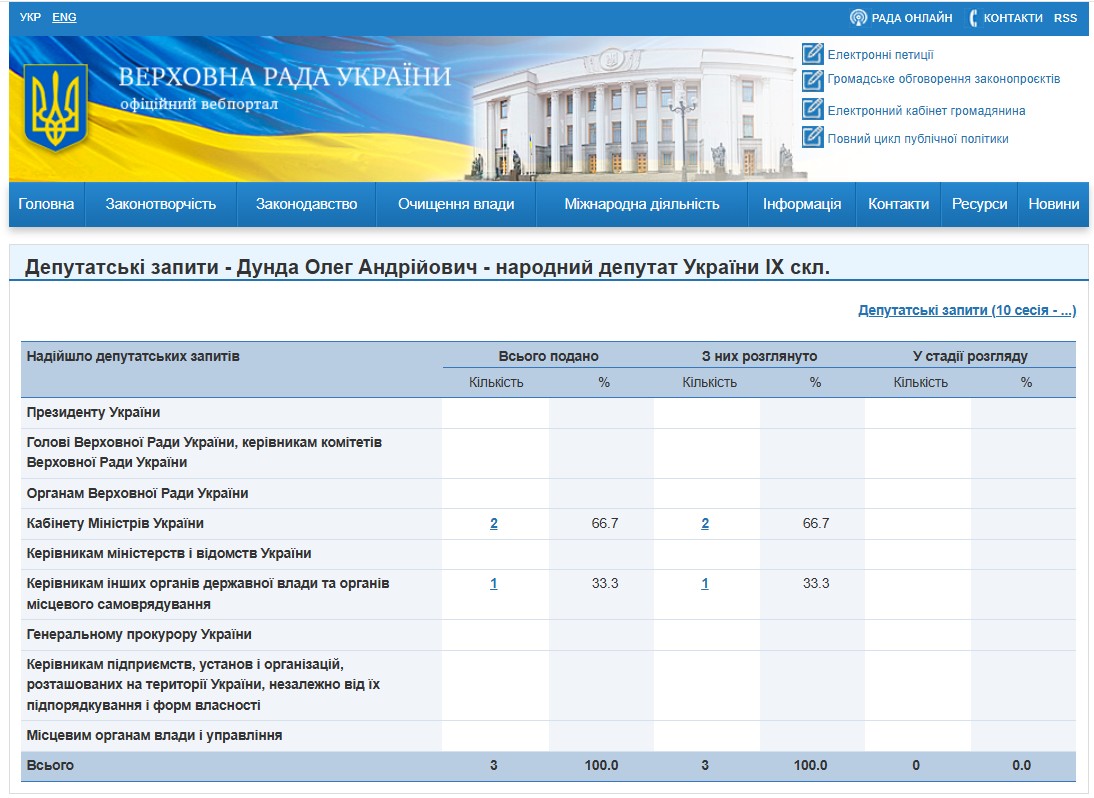This screenshot has height=798, width=1094.
Task: Open the Контакти item in main navigation
Action: pos(898,204)
